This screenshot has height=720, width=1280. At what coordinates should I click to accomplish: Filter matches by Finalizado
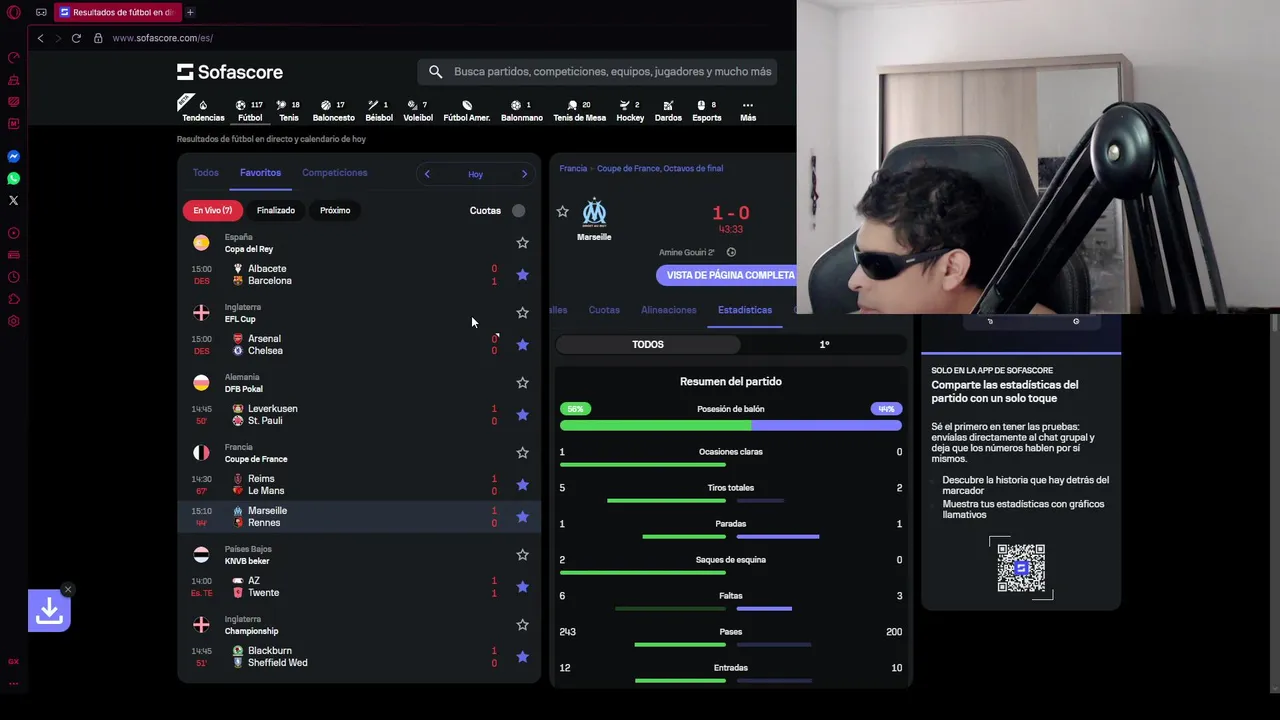276,210
